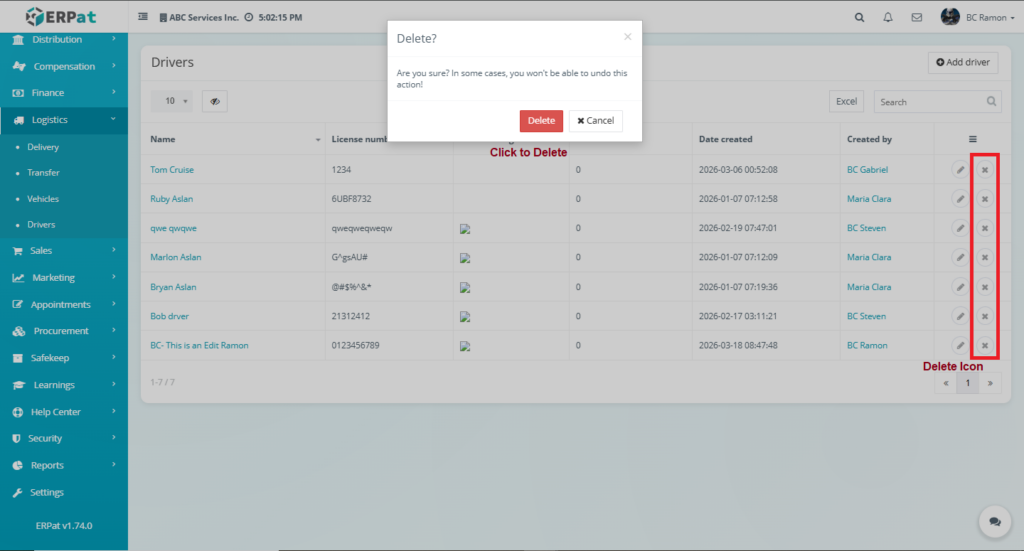
Task: Click the delete icon for Bryan Aslan
Action: coord(985,287)
